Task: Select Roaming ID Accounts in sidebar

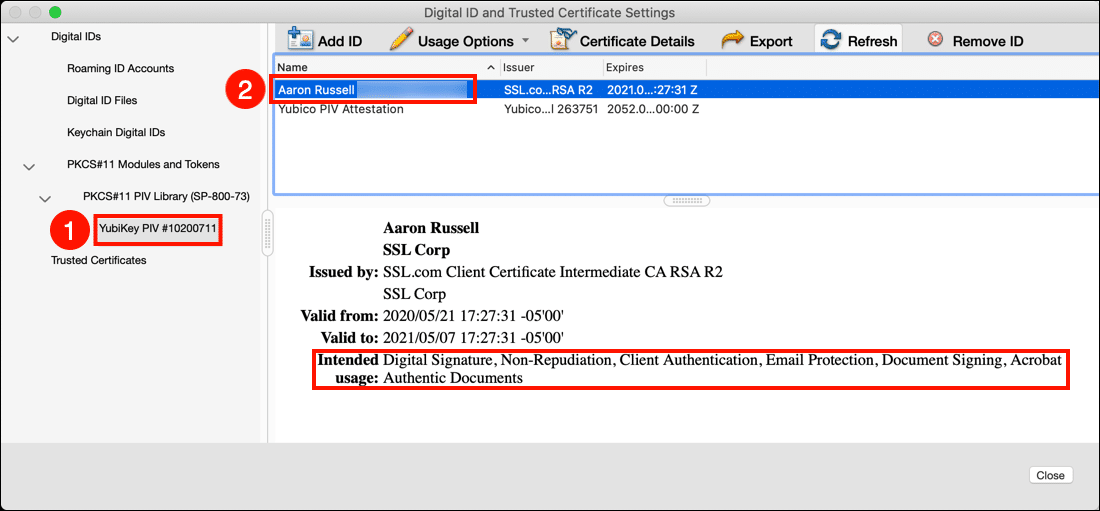Action: (120, 69)
